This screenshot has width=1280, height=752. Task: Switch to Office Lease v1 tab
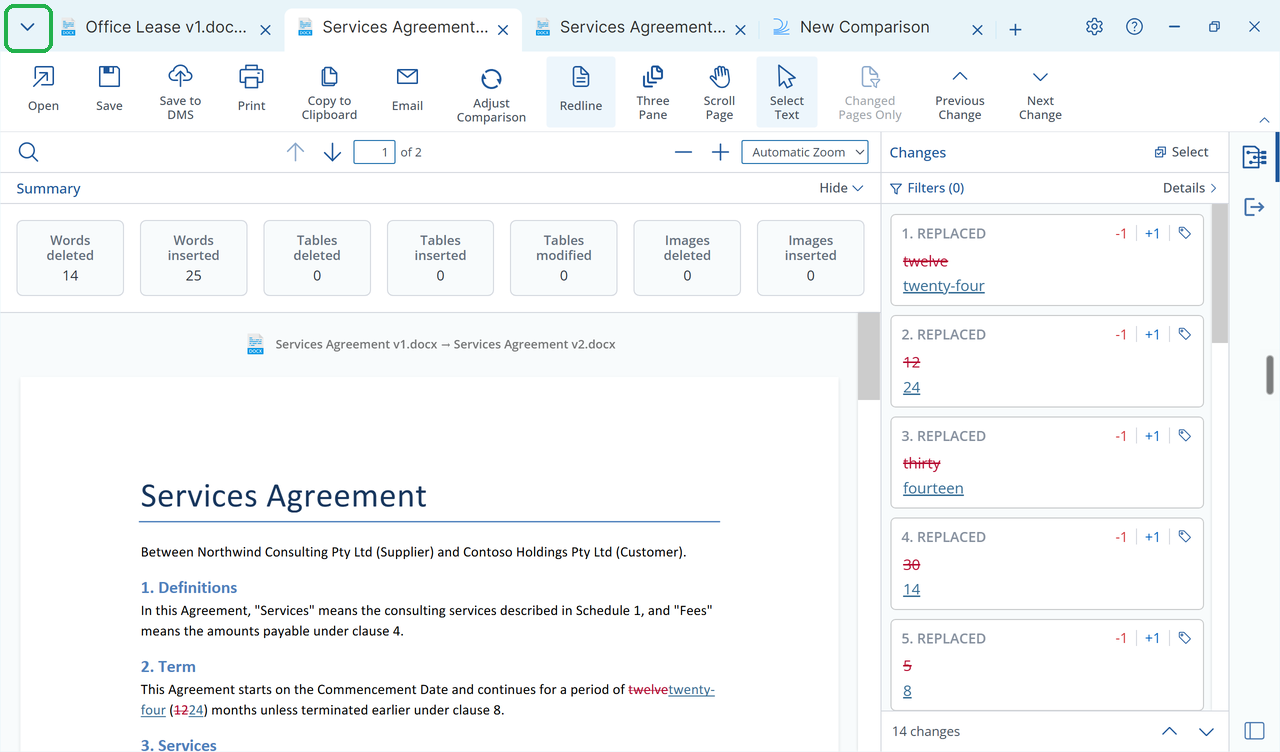166,28
